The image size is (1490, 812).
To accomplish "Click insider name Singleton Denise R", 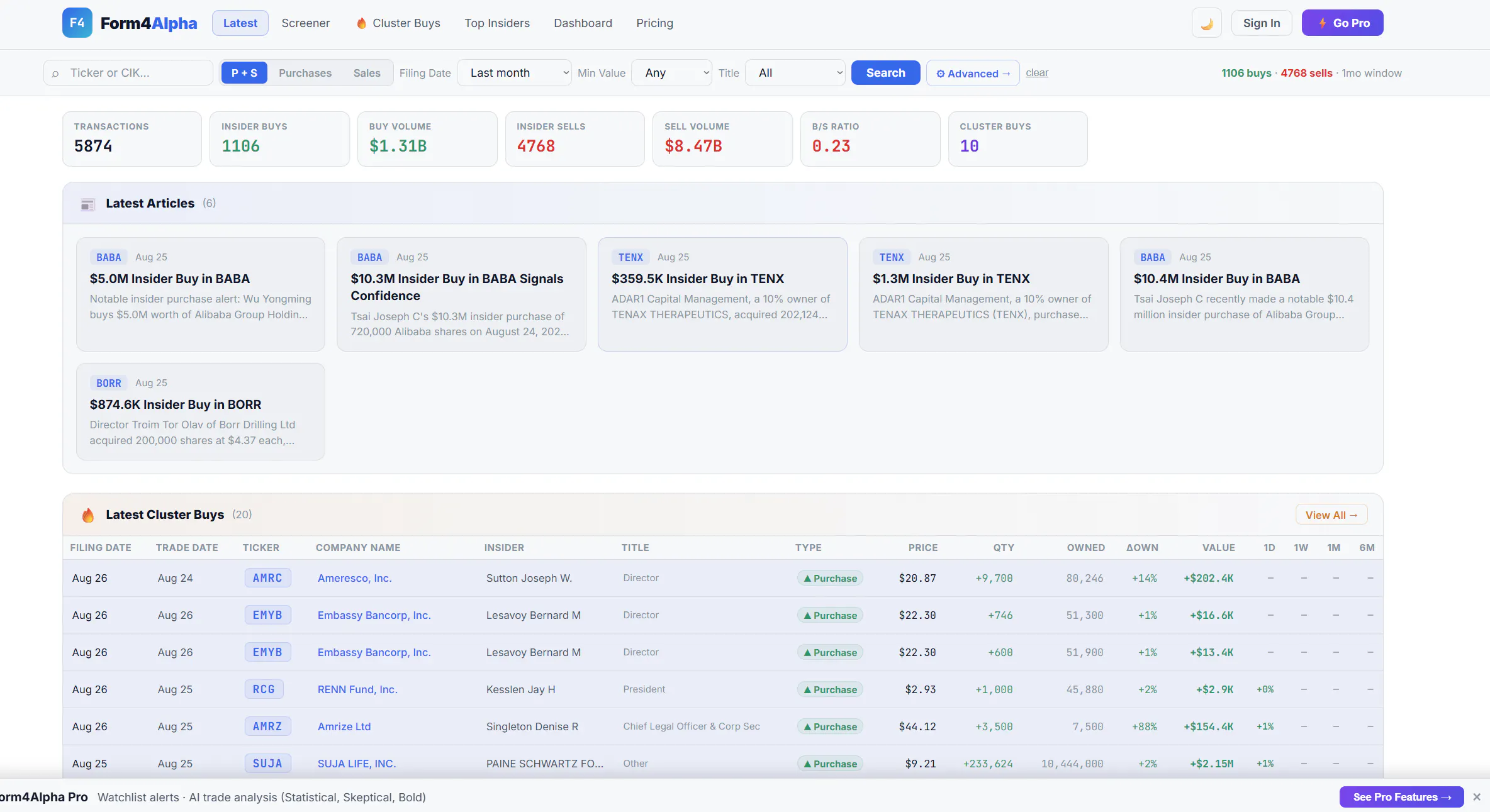I will [532, 726].
